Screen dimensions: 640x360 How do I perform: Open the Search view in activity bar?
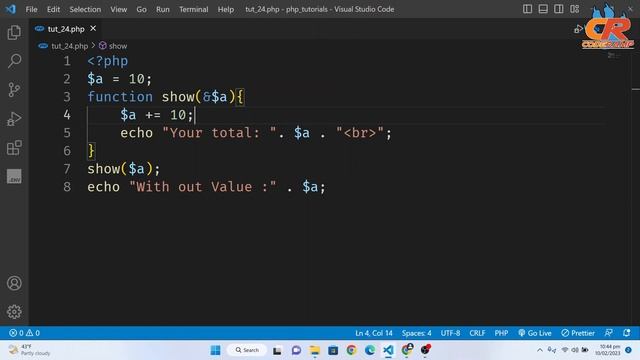pyautogui.click(x=14, y=61)
